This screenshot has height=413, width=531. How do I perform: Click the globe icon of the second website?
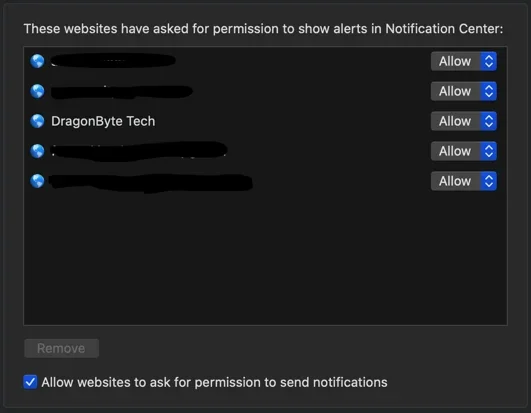coord(37,91)
